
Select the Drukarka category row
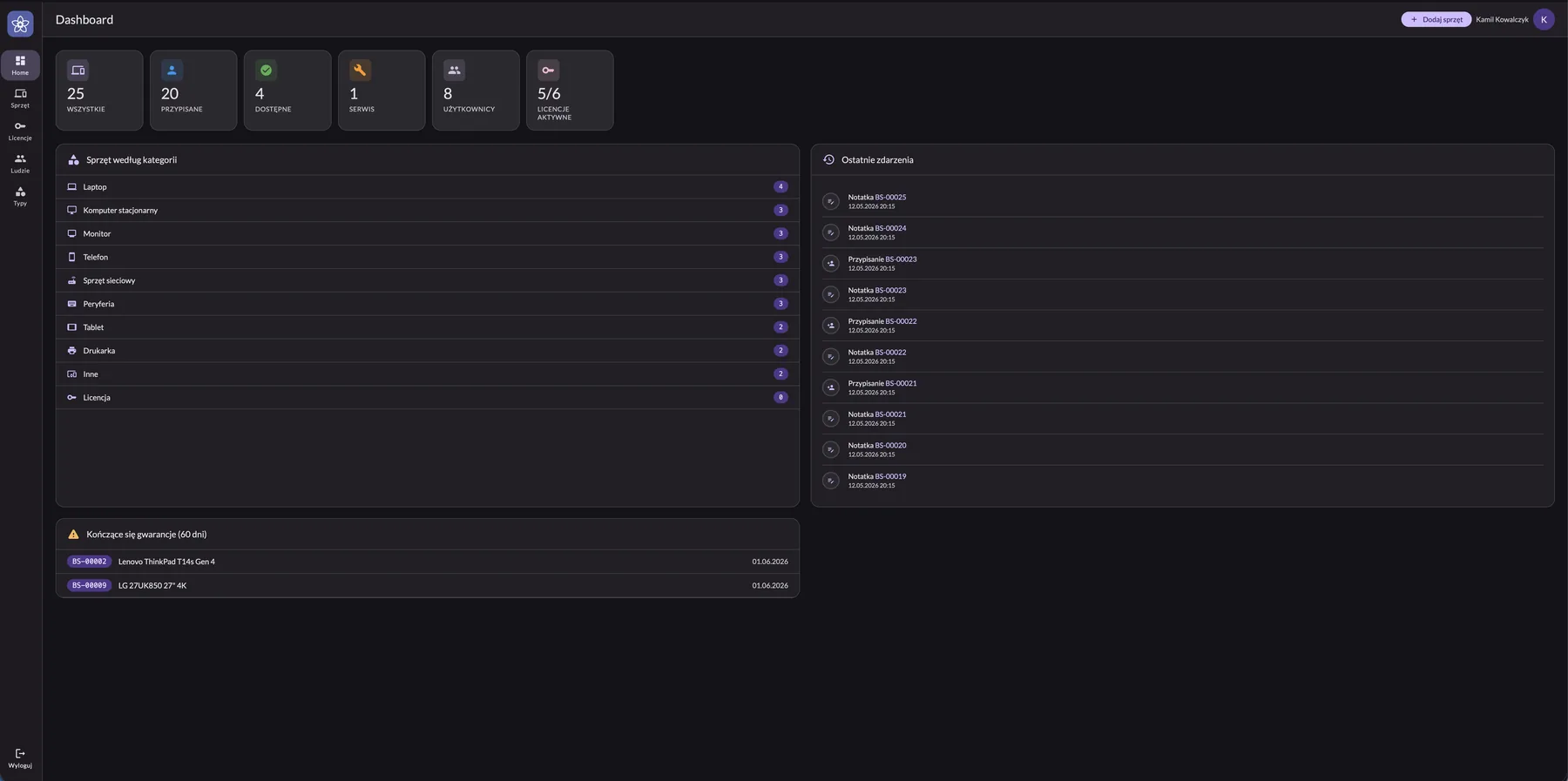click(x=428, y=350)
